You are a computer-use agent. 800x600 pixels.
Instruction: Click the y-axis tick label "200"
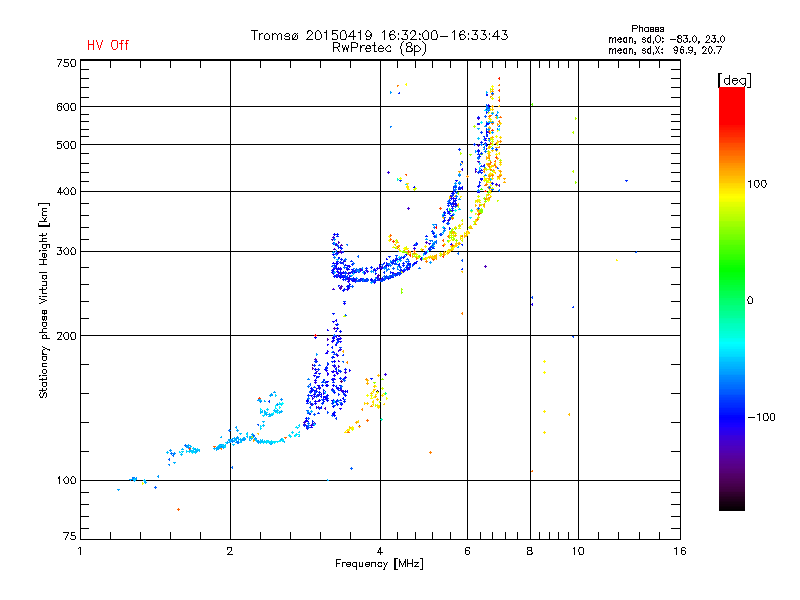click(67, 336)
